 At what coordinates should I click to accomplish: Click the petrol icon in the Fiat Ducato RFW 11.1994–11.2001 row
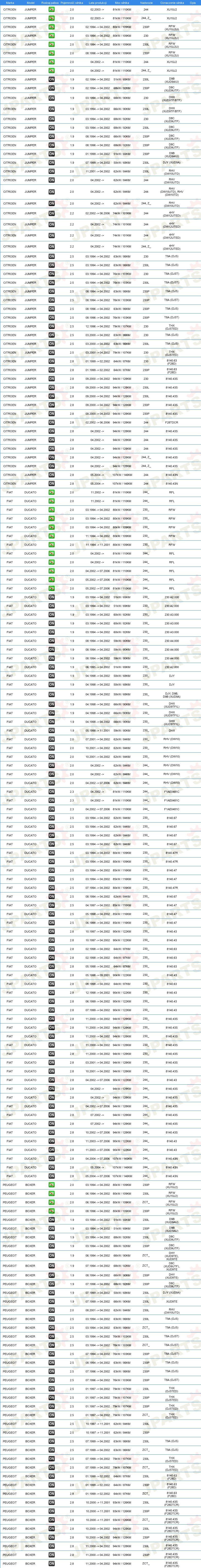[x=52, y=545]
